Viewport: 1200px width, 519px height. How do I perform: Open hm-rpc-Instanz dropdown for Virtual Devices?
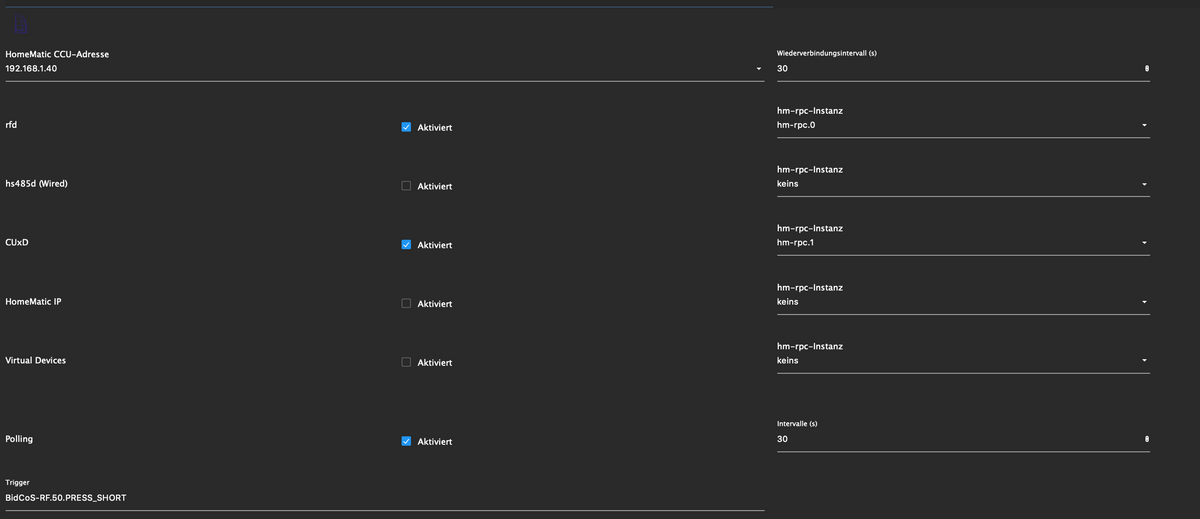(1143, 361)
